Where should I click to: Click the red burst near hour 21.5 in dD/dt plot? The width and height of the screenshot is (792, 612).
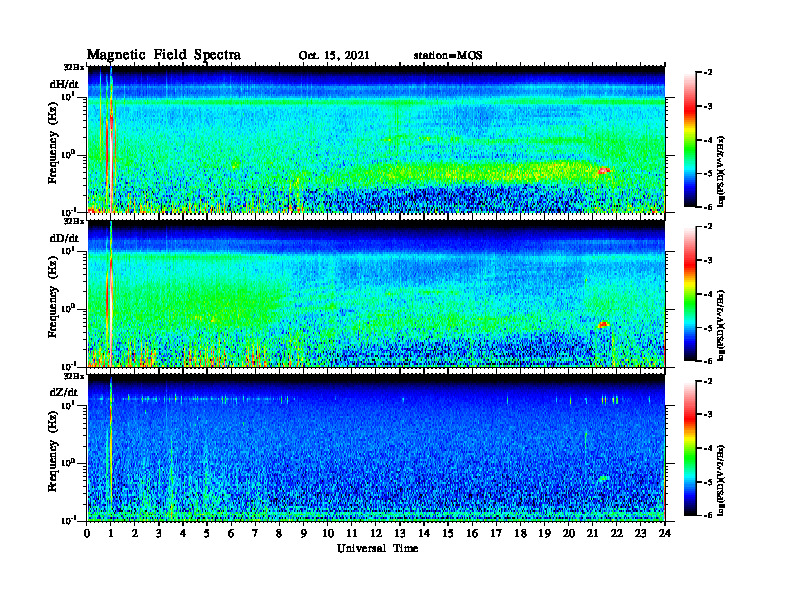click(x=604, y=324)
